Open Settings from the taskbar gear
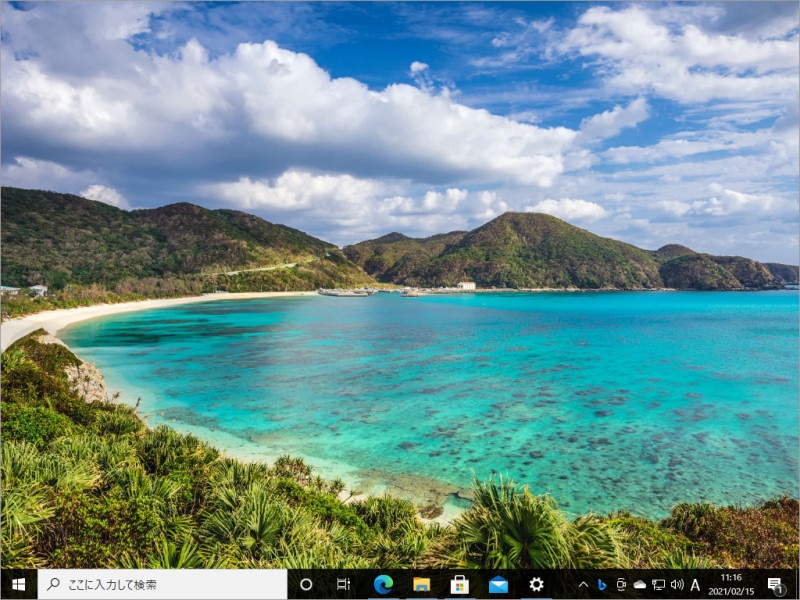 click(x=536, y=584)
